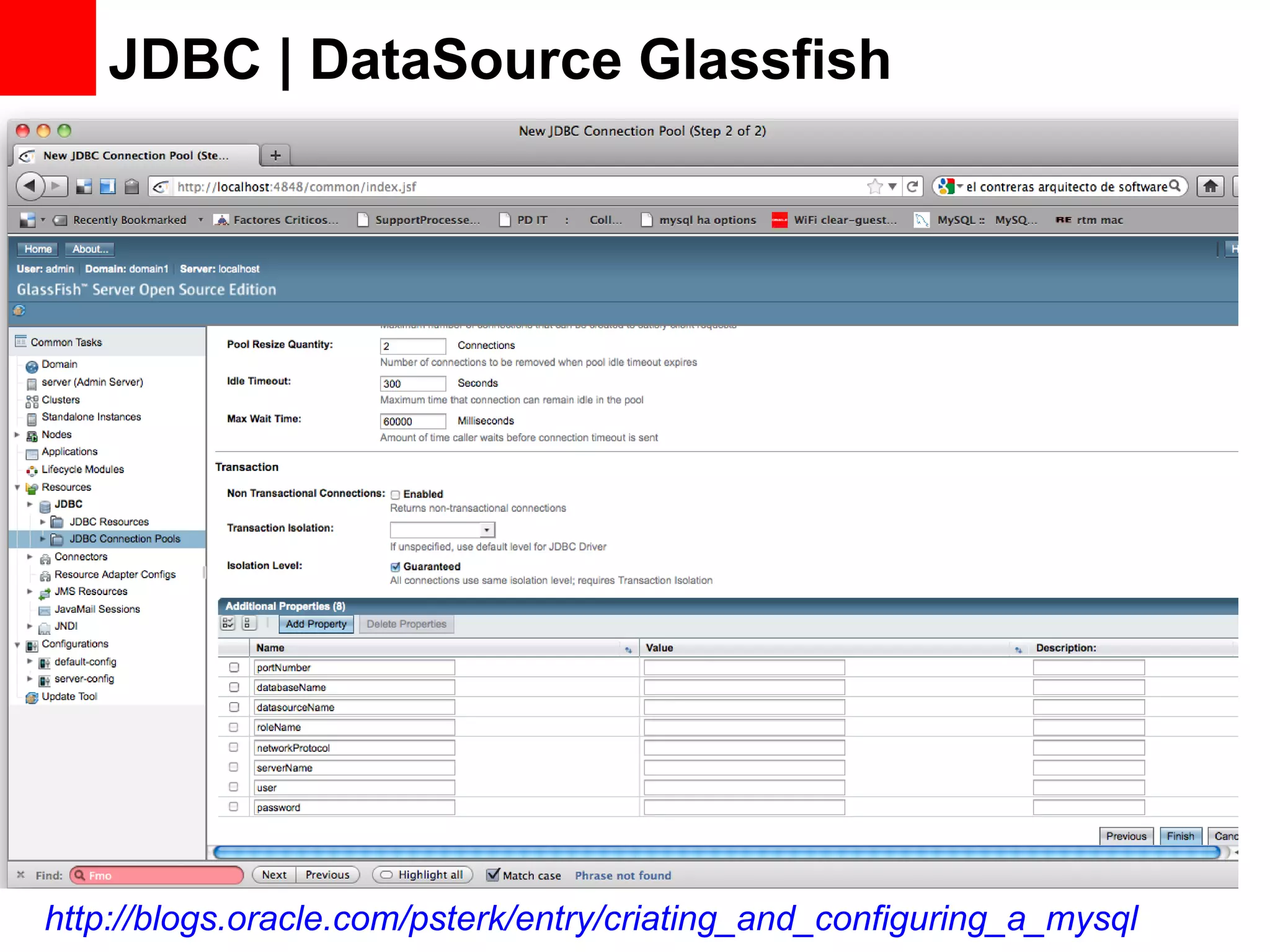Viewport: 1270px width, 952px height.
Task: Toggle the Isolation Level Guaranteed checkbox
Action: coord(395,566)
